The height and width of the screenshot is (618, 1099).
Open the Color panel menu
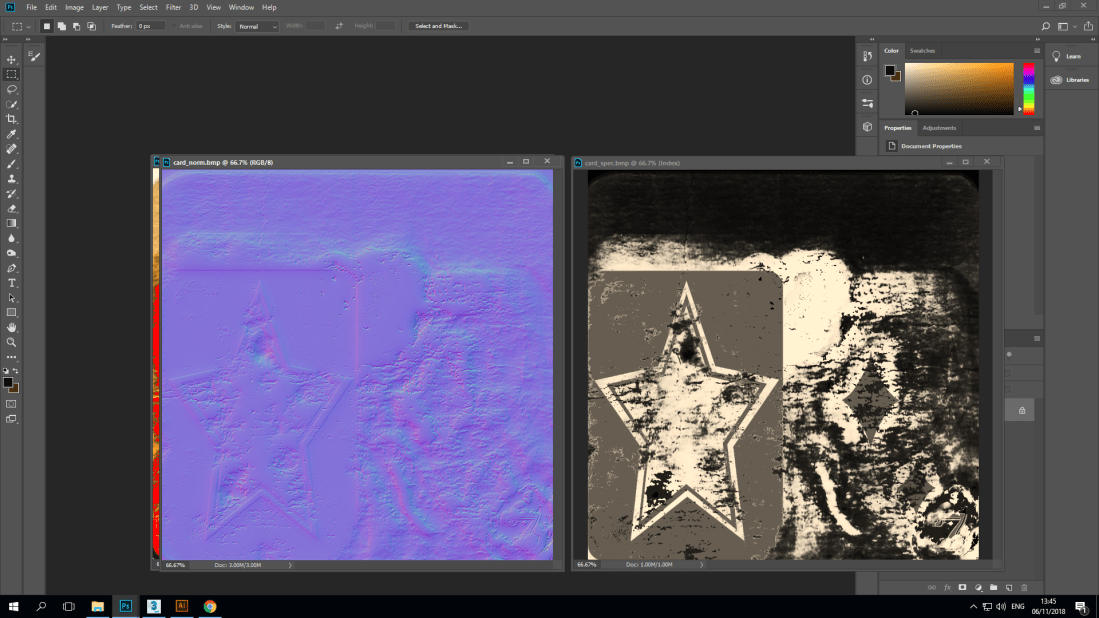tap(1037, 50)
